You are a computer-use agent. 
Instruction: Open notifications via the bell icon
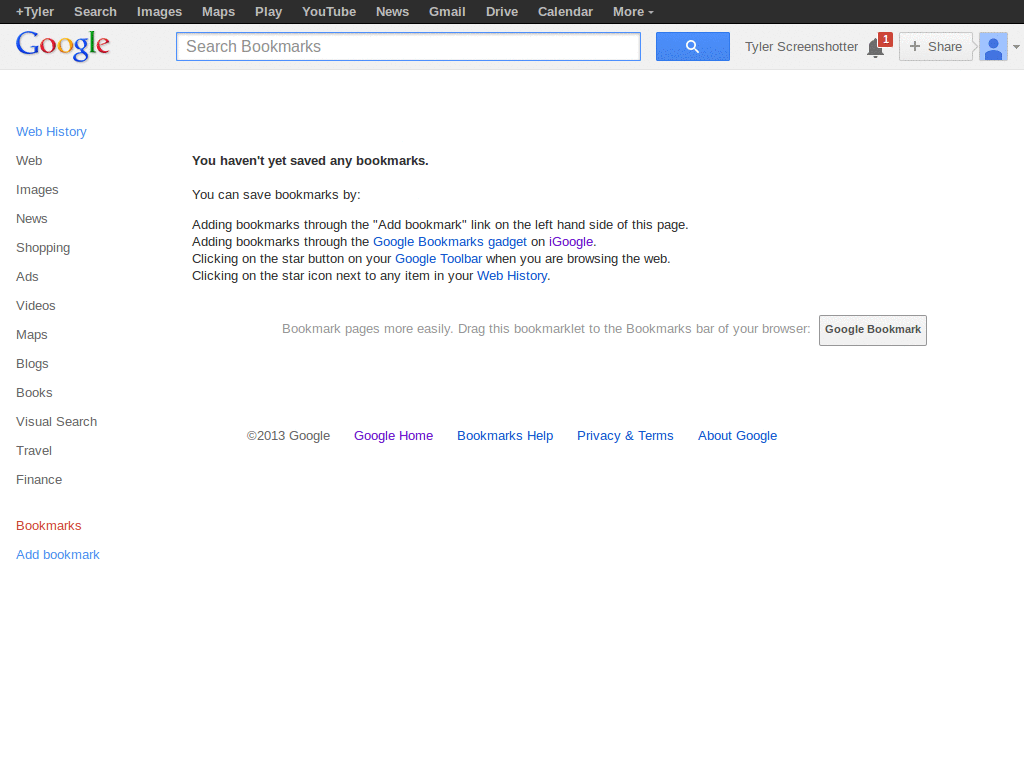click(876, 48)
